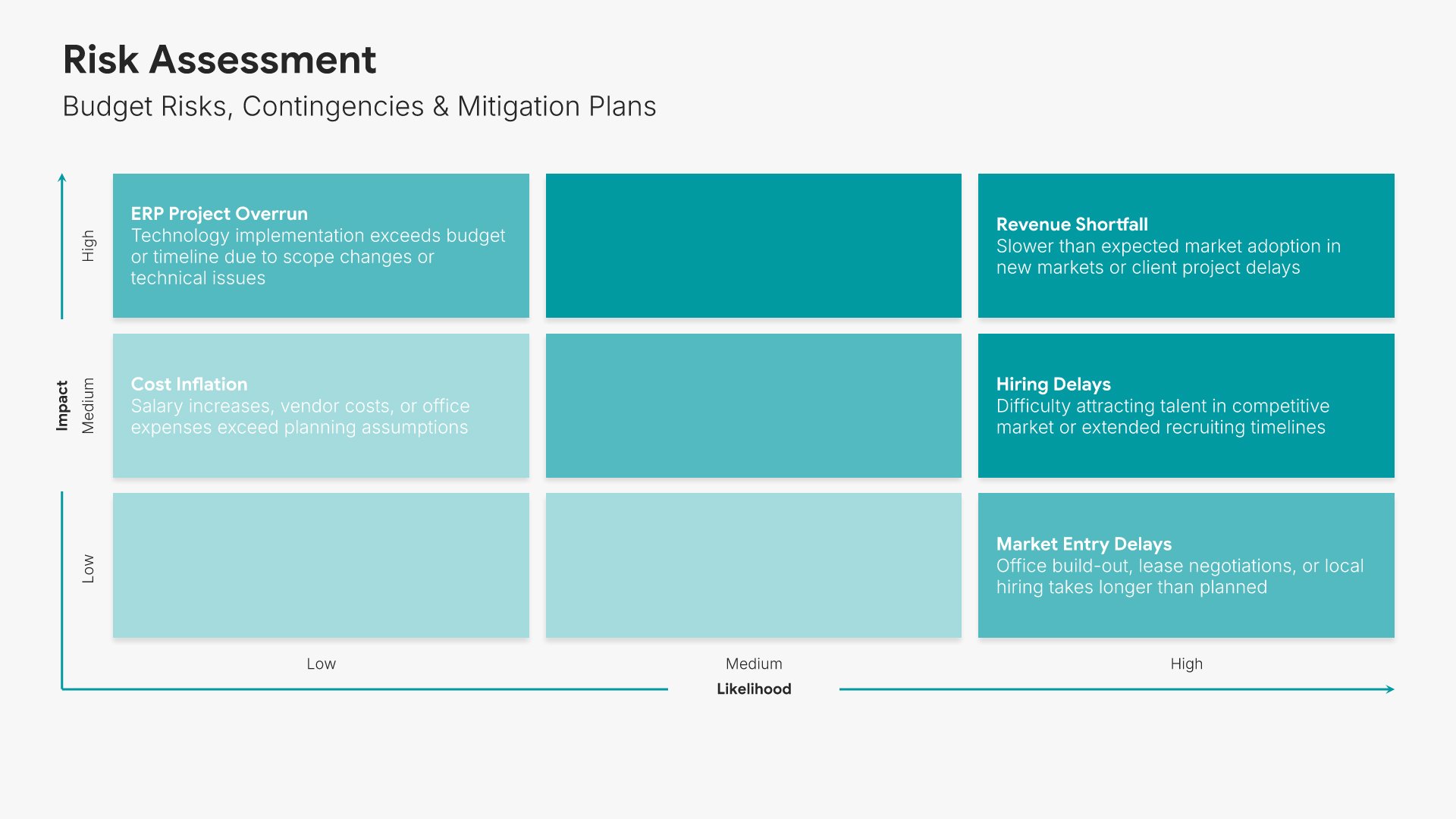
Task: Select the Low impact row label
Action: click(88, 568)
